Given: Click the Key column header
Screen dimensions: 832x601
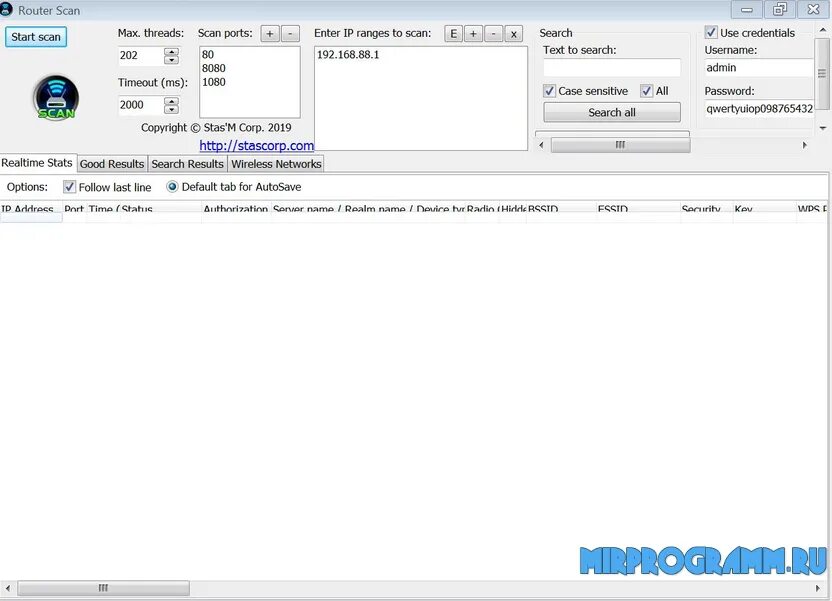Looking at the screenshot, I should [x=765, y=207].
